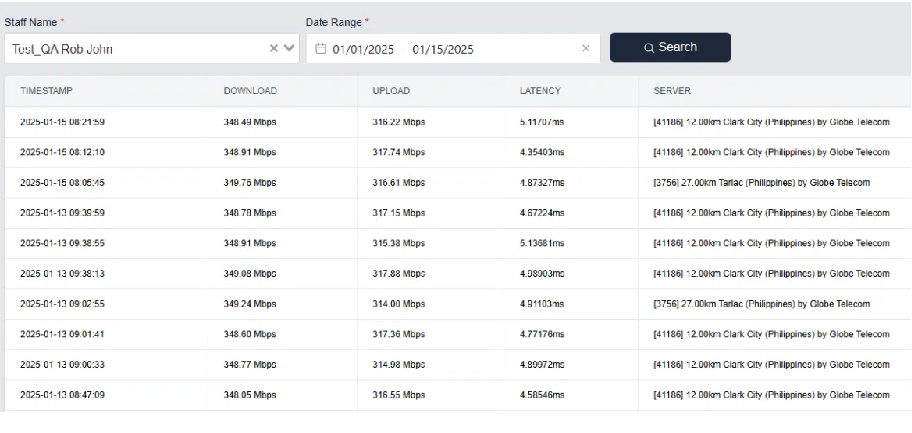912x433 pixels.
Task: Click upload value 316.22 Mbps
Action: (399, 122)
